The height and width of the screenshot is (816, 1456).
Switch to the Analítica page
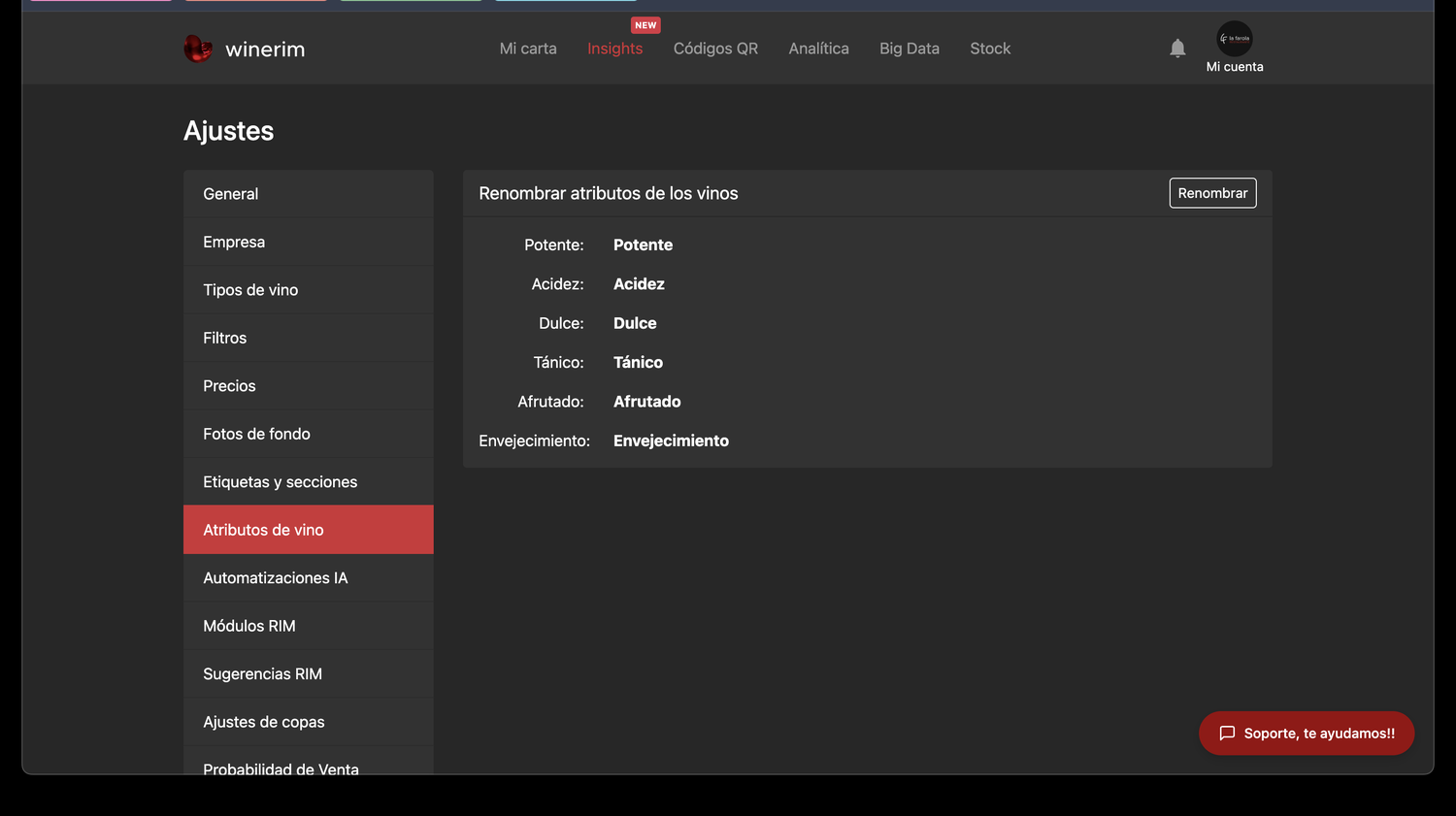pyautogui.click(x=818, y=49)
